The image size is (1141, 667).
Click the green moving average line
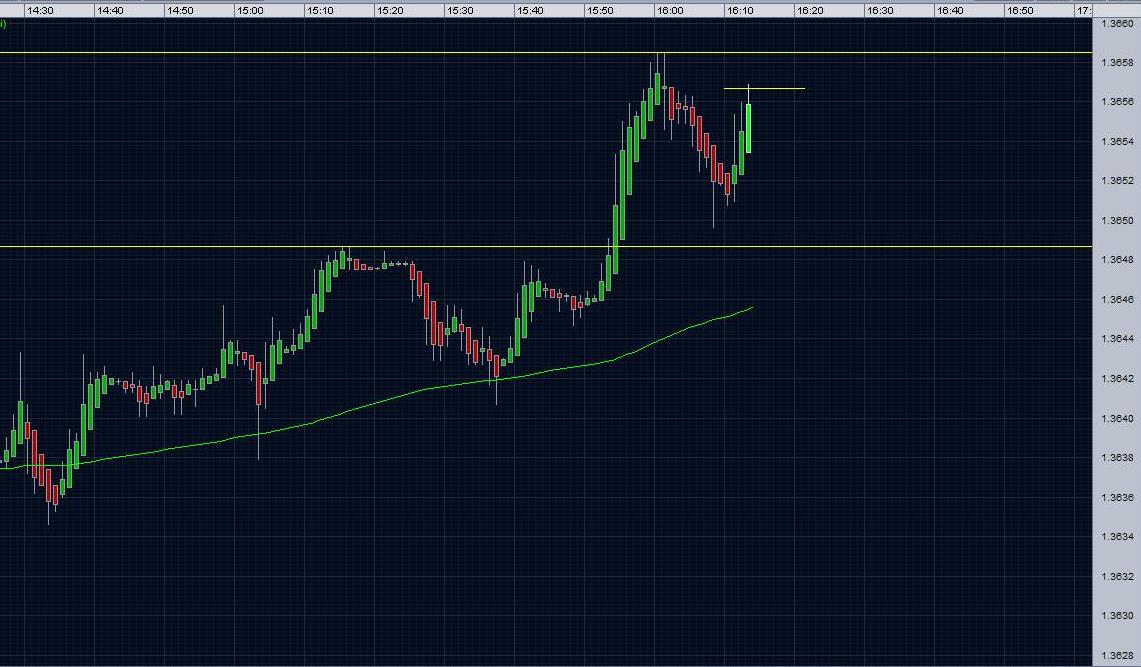pyautogui.click(x=376, y=404)
